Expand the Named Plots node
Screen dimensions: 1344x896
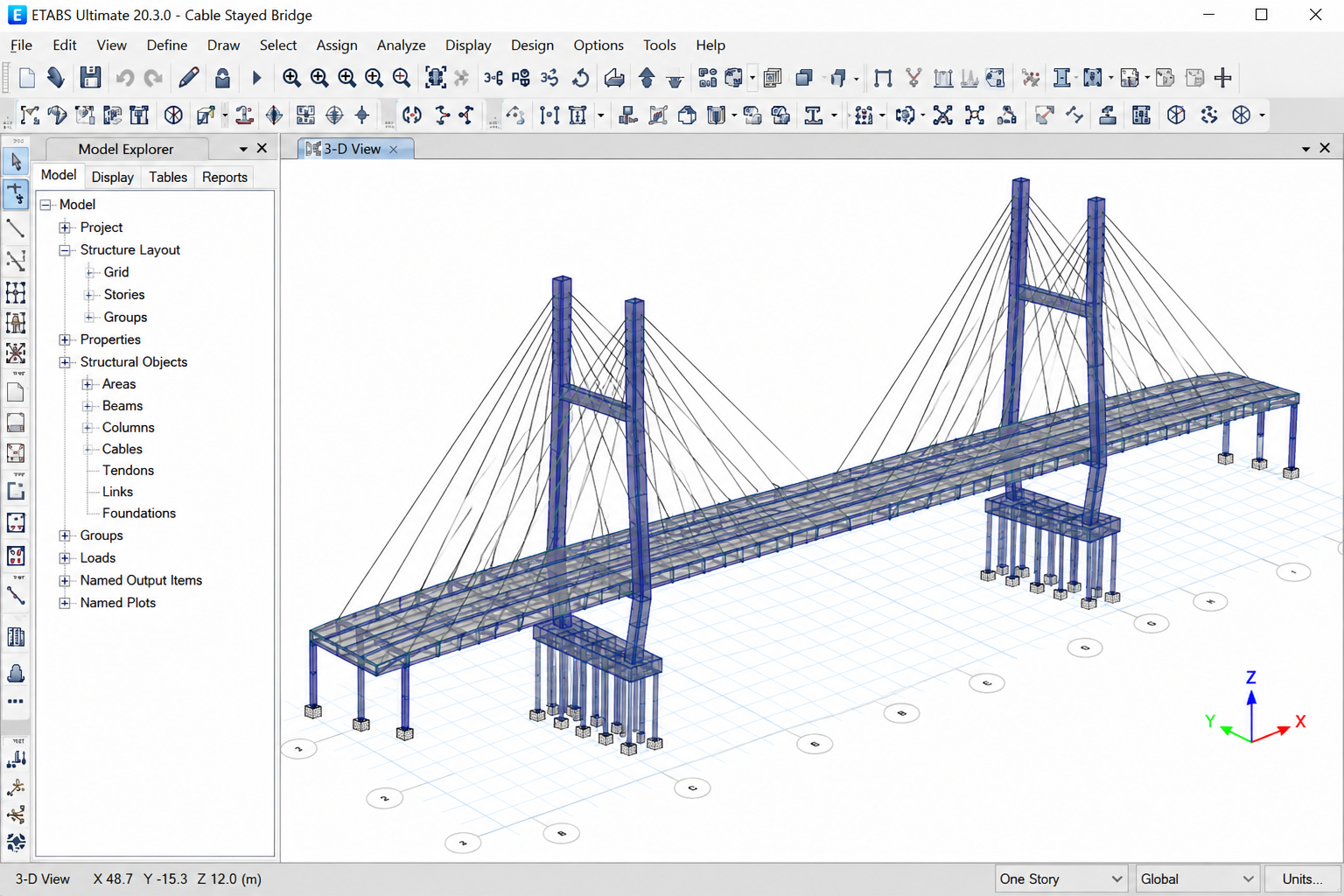65,603
